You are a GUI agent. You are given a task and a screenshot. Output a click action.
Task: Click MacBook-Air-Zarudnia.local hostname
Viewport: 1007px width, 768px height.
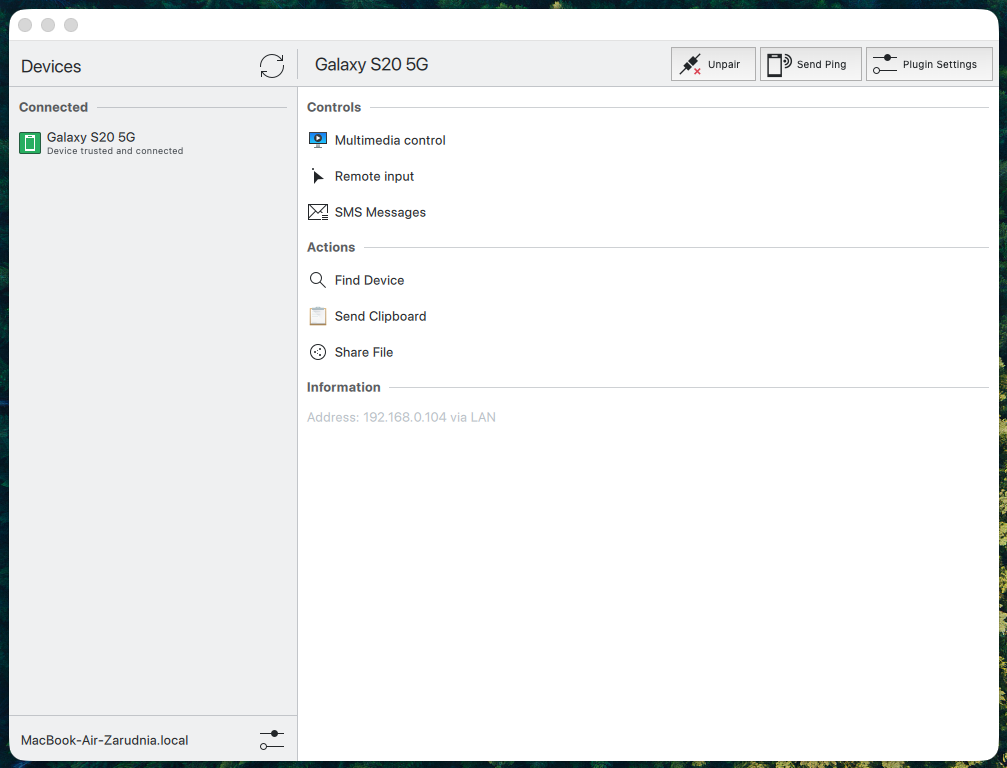[105, 740]
